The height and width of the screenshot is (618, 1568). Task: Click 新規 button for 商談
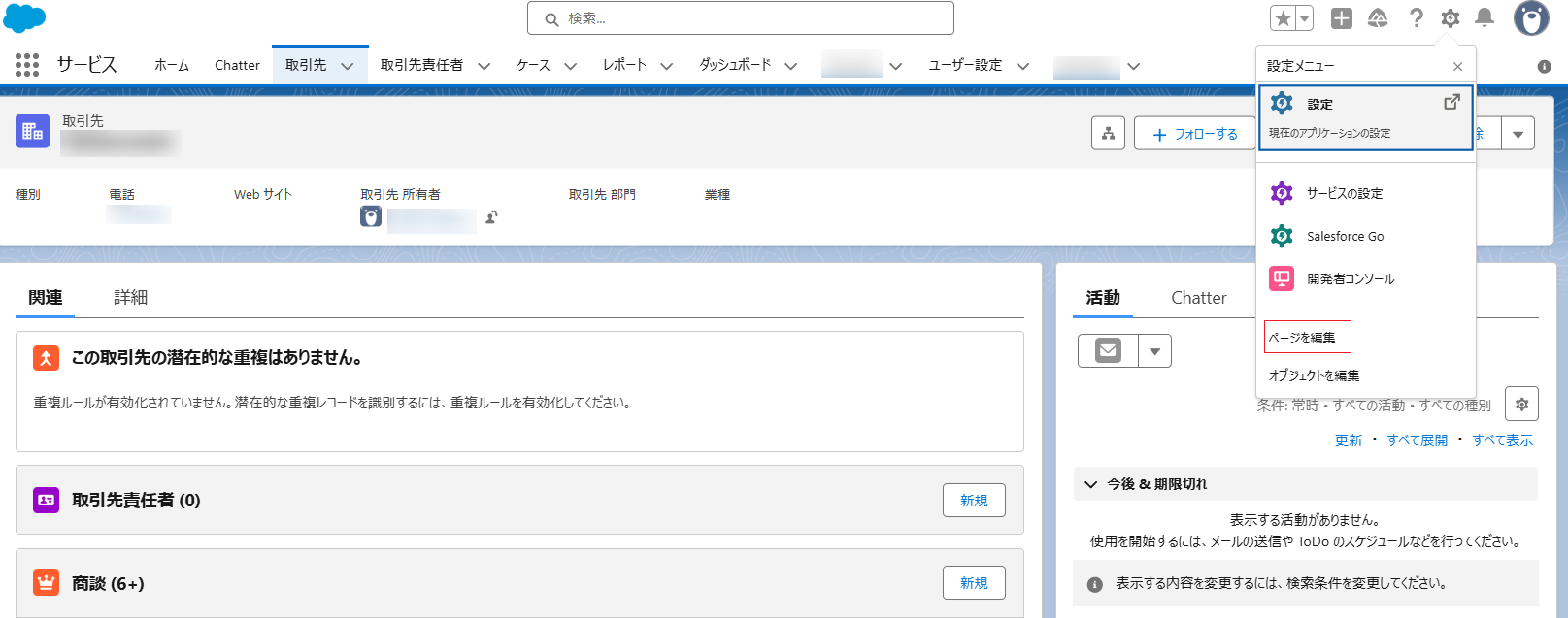pos(974,582)
